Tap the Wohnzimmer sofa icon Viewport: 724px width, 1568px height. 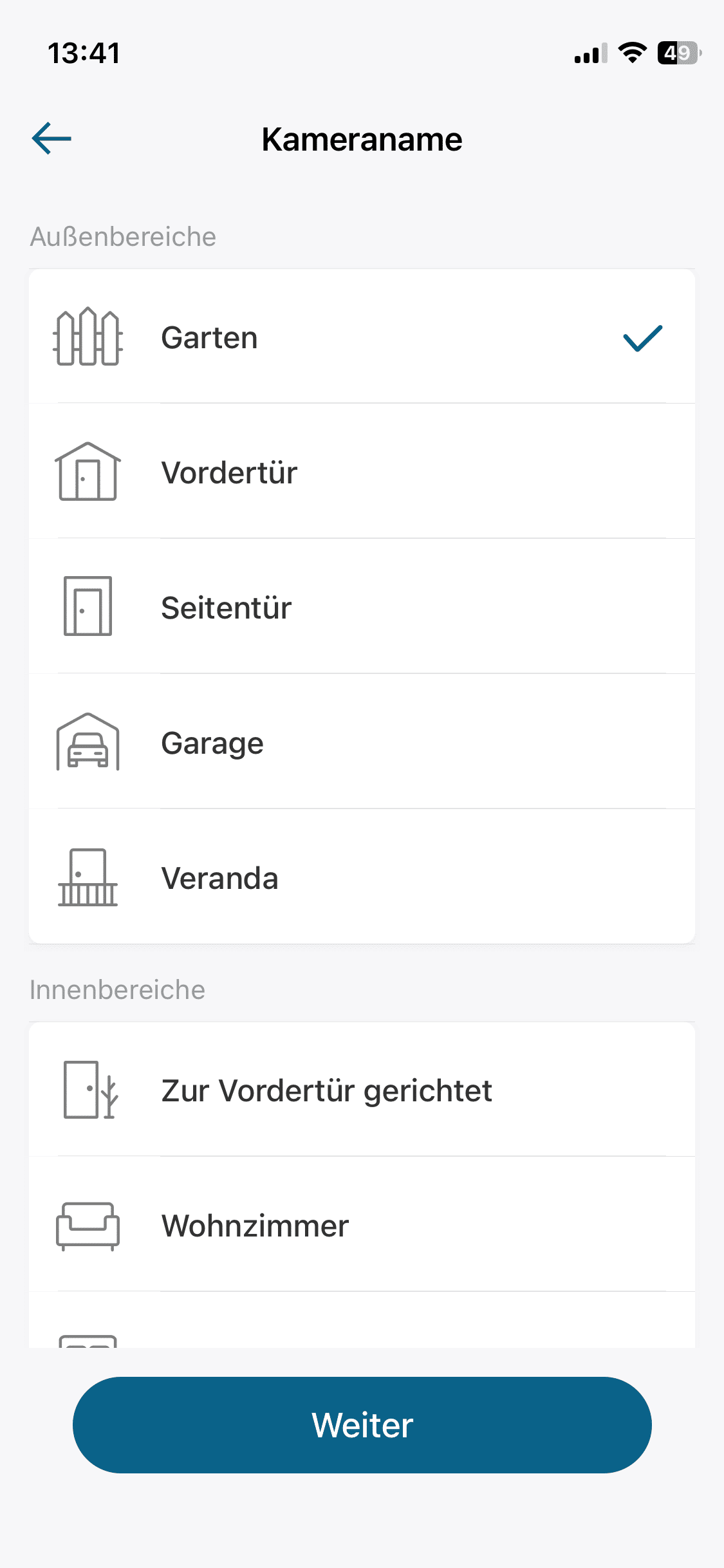coord(88,1226)
